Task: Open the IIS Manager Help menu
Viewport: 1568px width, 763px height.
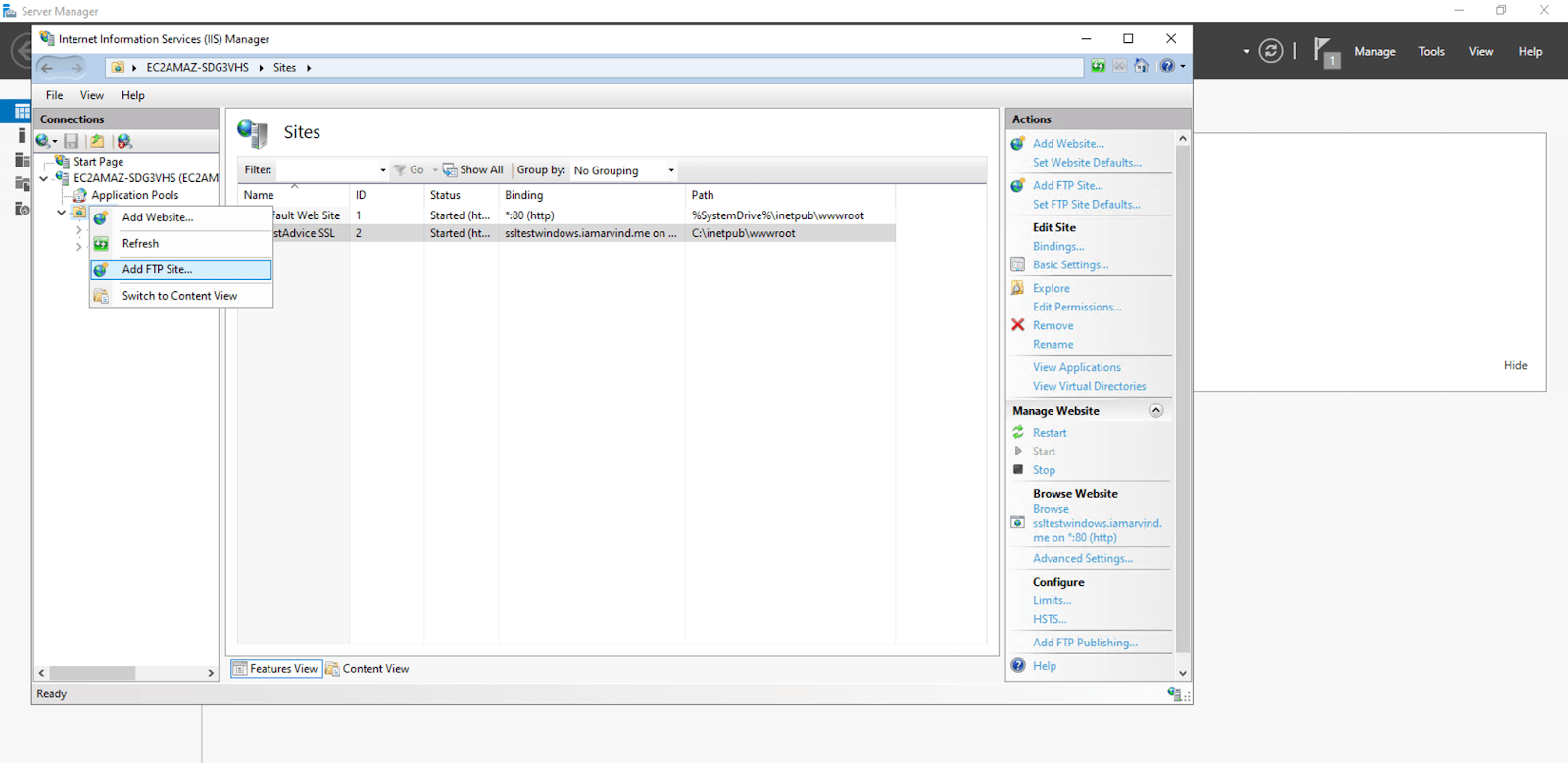Action: tap(133, 95)
